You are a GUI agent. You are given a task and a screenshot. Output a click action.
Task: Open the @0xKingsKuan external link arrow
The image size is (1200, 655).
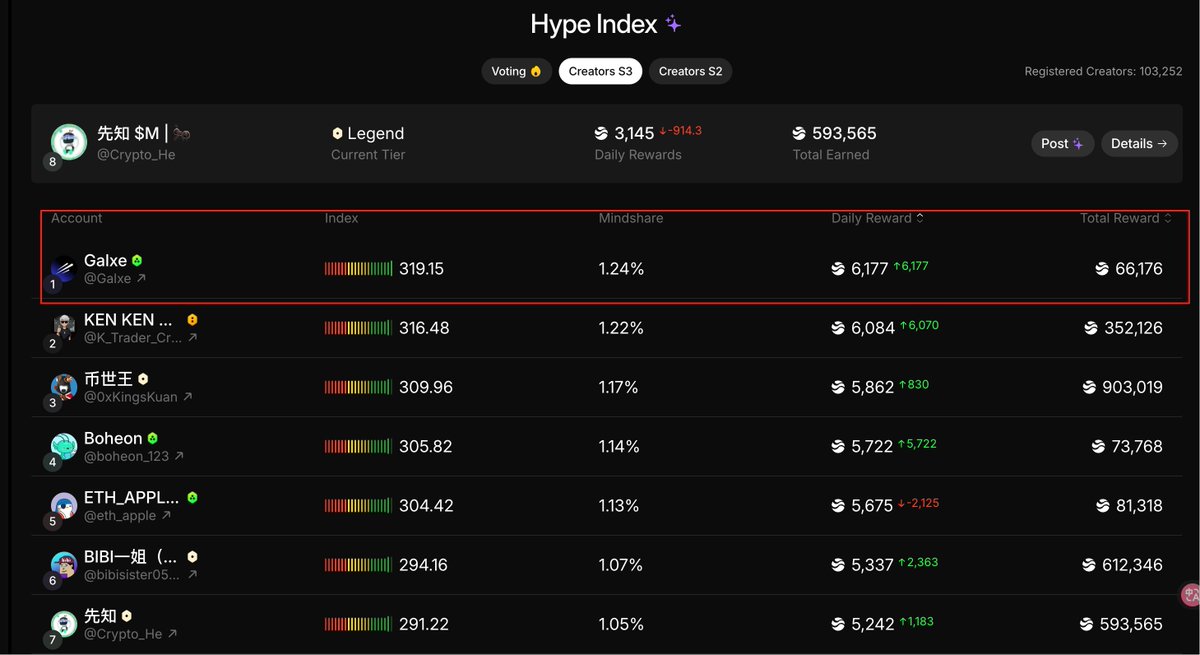click(x=187, y=397)
